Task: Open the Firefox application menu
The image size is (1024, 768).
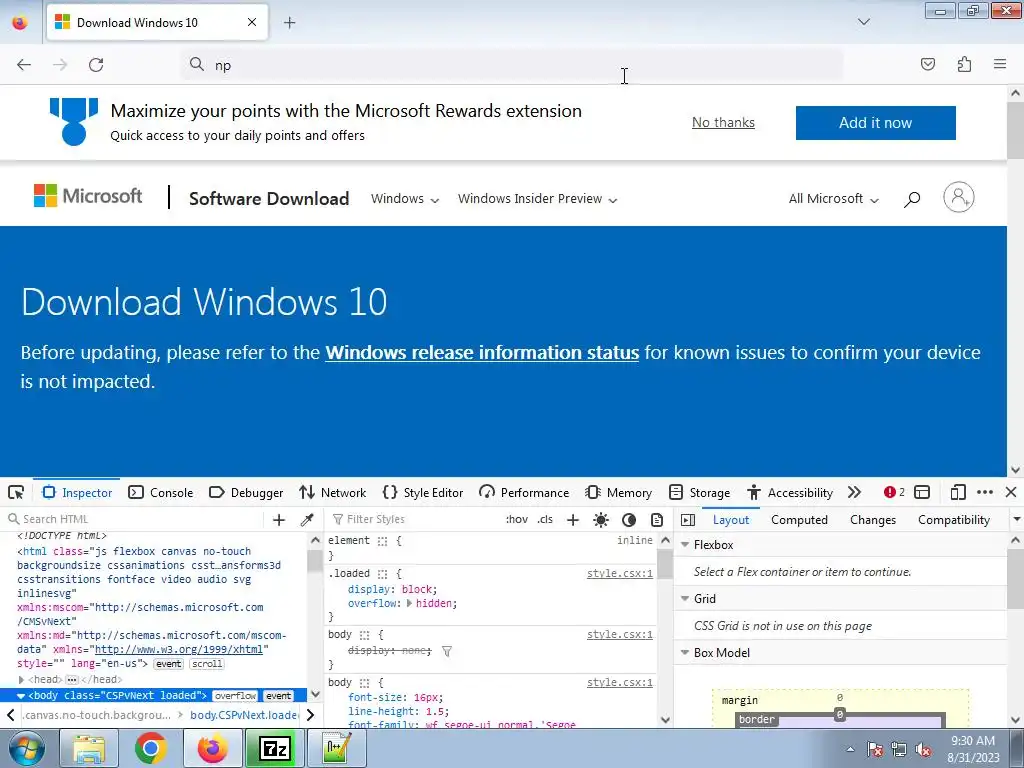Action: 1000,64
